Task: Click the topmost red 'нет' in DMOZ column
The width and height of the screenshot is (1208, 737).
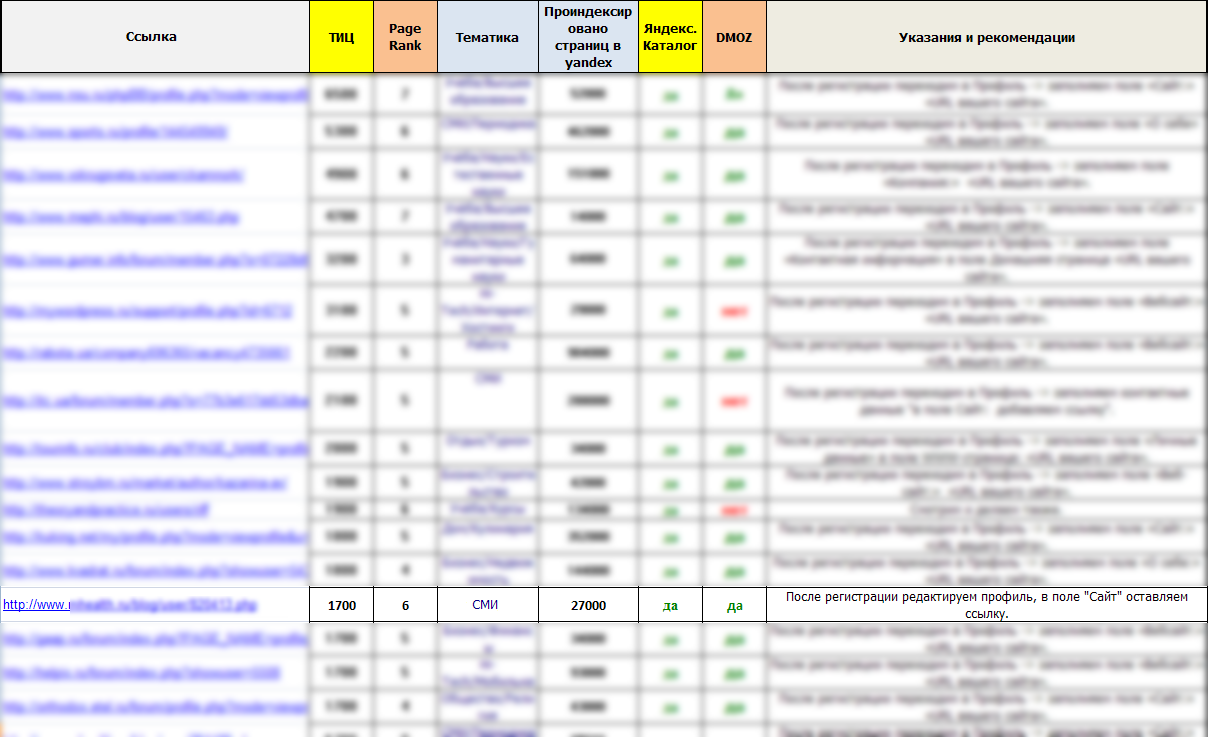Action: (x=734, y=311)
